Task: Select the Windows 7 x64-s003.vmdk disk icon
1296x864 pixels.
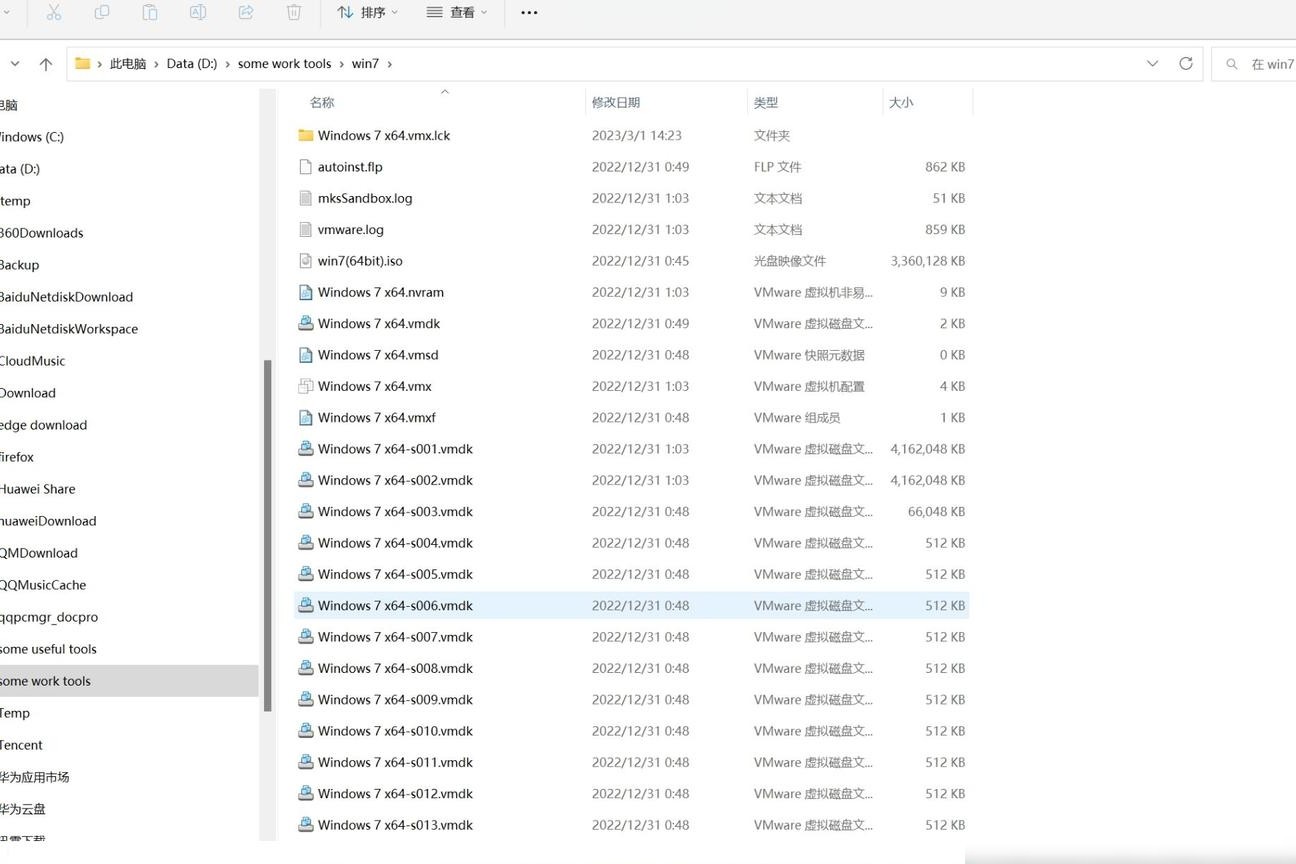Action: pyautogui.click(x=306, y=511)
